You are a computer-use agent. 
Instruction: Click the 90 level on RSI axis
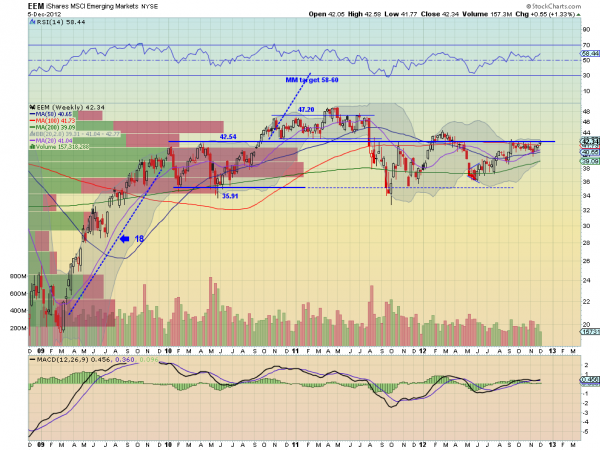pyautogui.click(x=586, y=30)
